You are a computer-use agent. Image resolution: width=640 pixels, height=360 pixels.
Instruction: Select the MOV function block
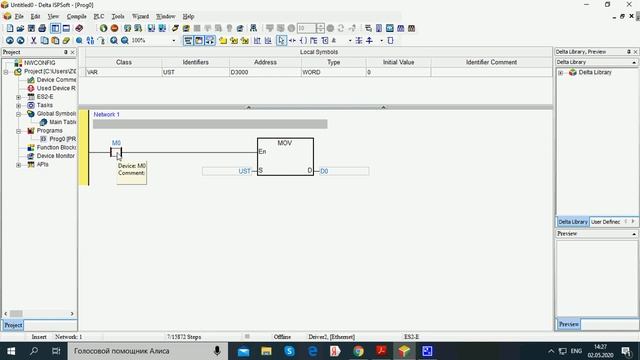(285, 157)
